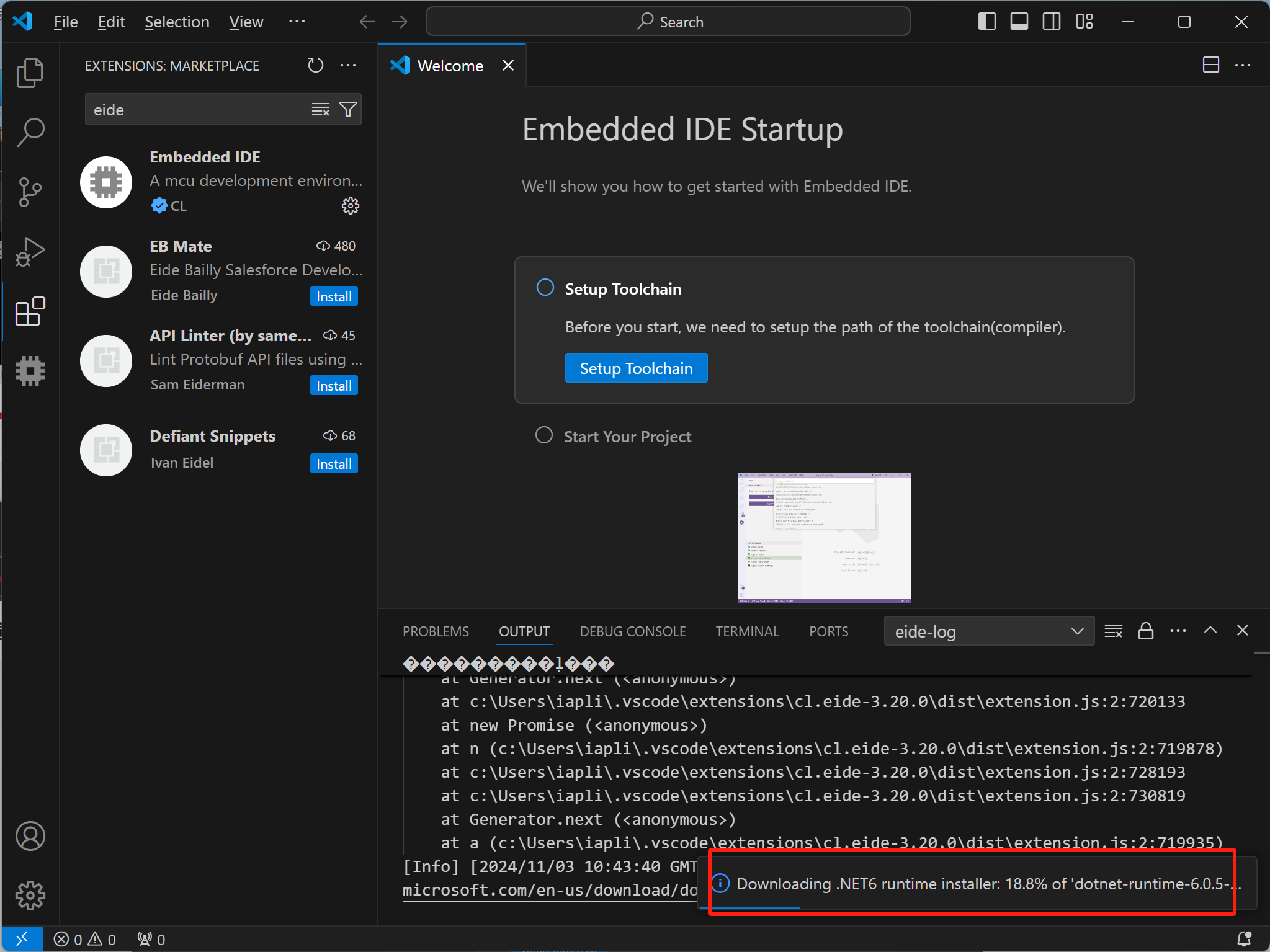Open the Explorer view in activity bar
Screen dimensions: 1270x952
coord(30,73)
